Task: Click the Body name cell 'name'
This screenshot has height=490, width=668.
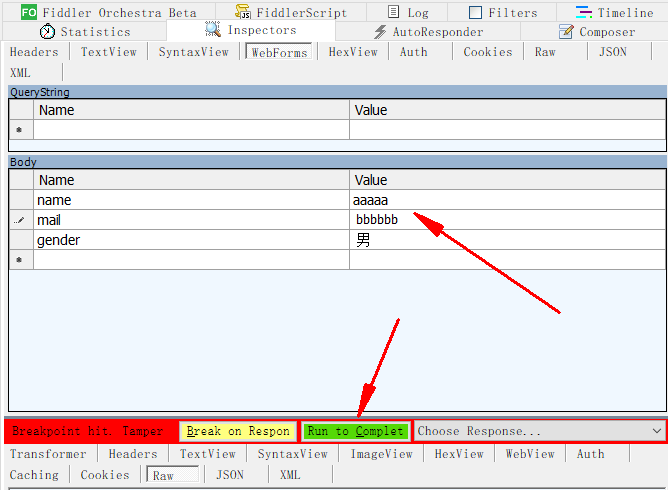Action: (x=191, y=200)
